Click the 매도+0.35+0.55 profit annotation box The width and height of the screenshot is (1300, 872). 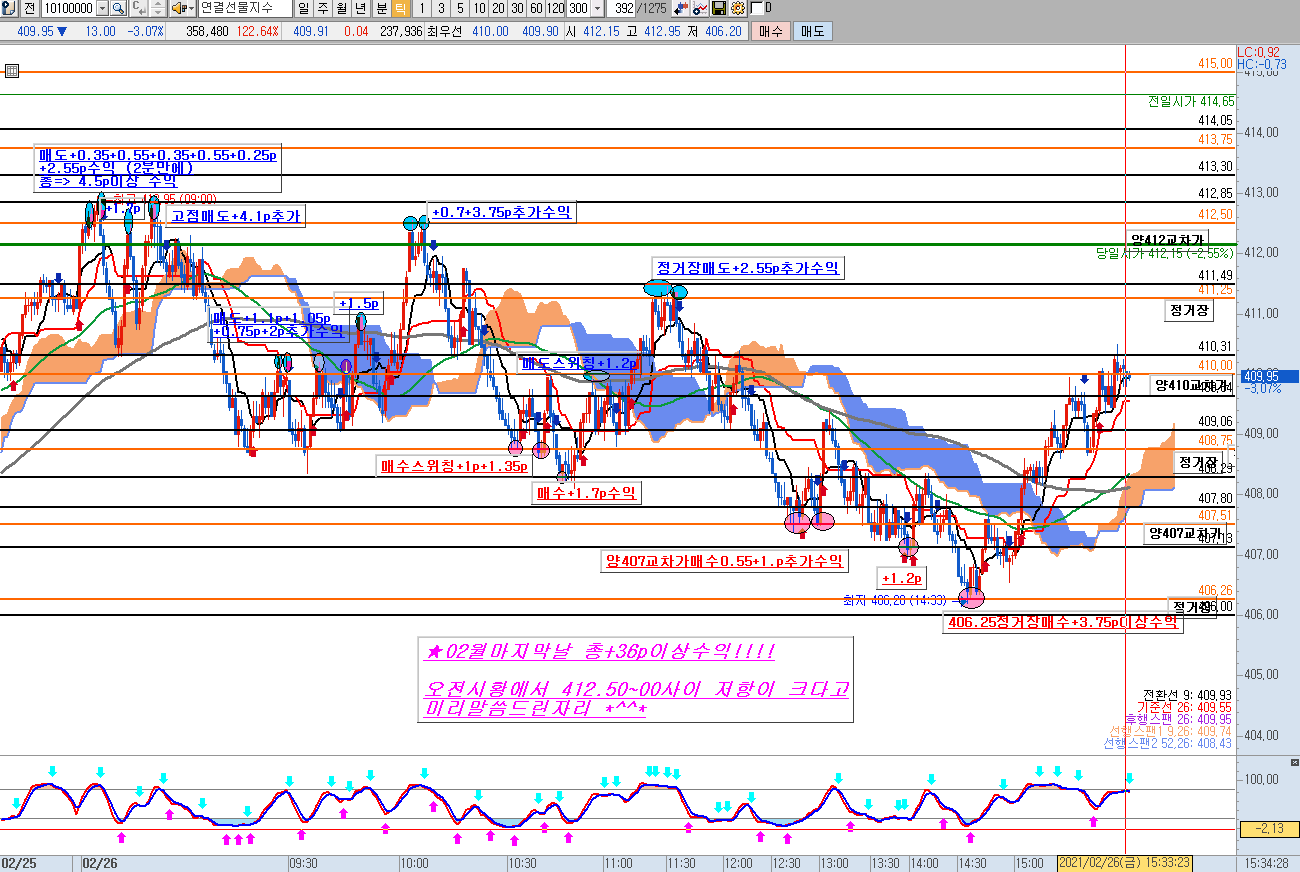158,169
